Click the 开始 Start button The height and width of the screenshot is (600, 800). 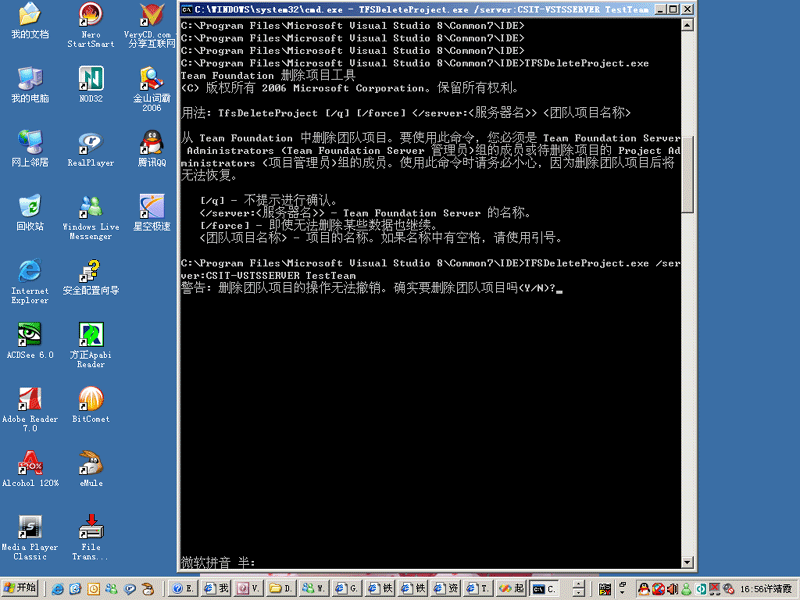[20, 588]
